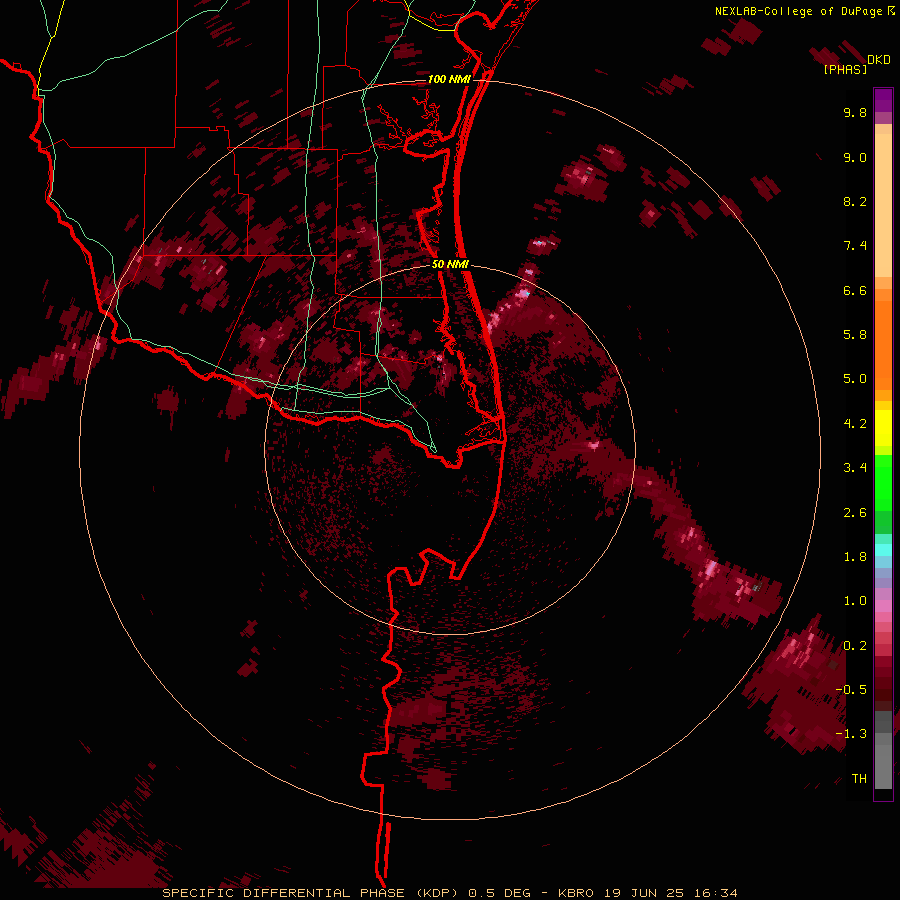Select the 1.8 color scale value
Image resolution: width=900 pixels, height=900 pixels.
[855, 557]
